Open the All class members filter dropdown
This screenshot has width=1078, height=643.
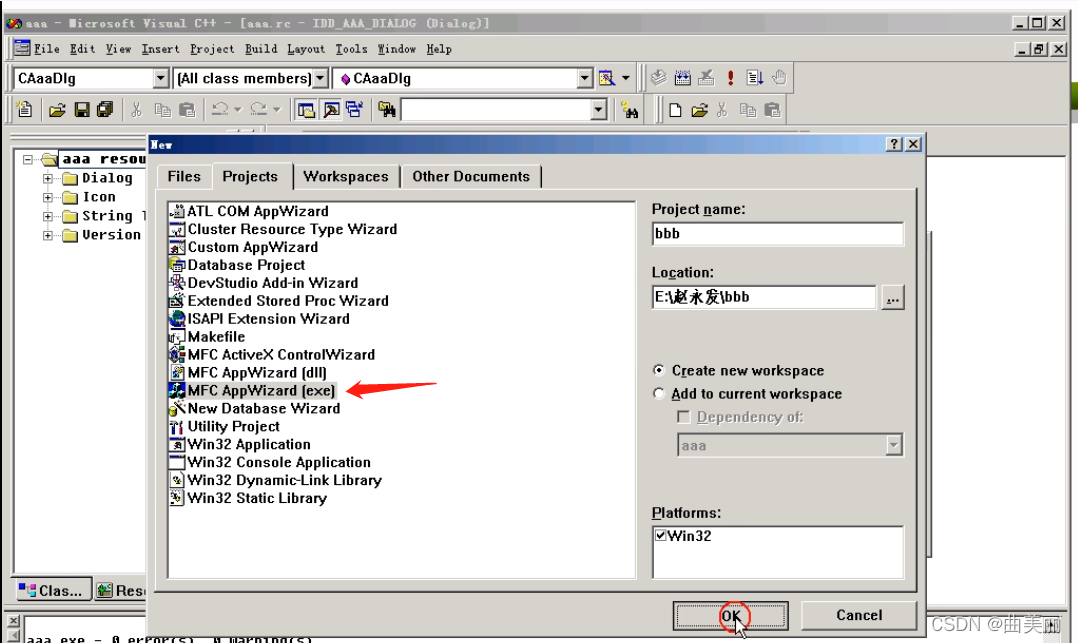[x=320, y=78]
